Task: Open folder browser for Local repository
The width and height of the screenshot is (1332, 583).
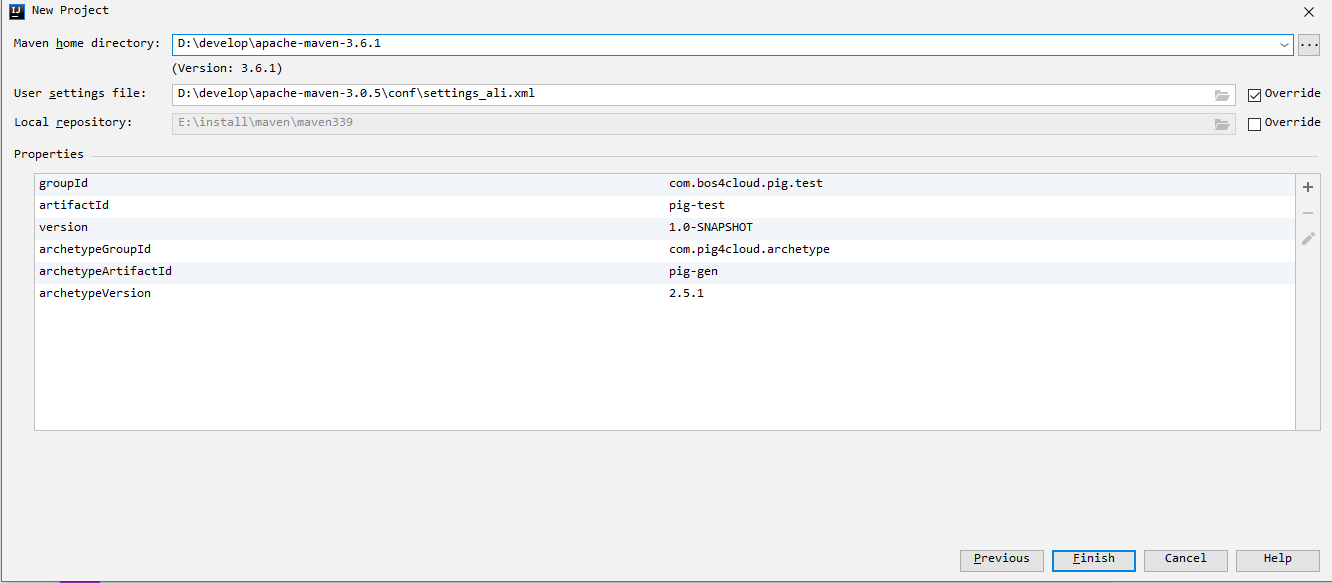Action: [1222, 124]
